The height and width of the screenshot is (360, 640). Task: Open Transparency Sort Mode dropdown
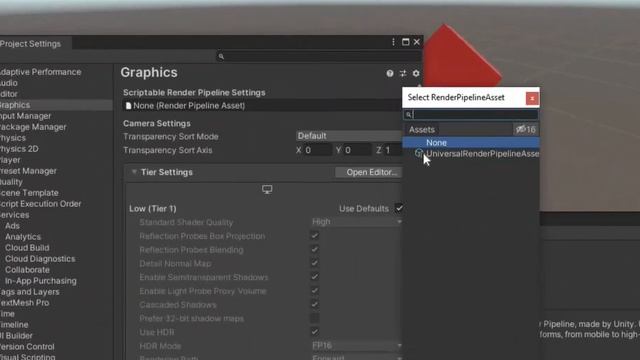[349, 136]
